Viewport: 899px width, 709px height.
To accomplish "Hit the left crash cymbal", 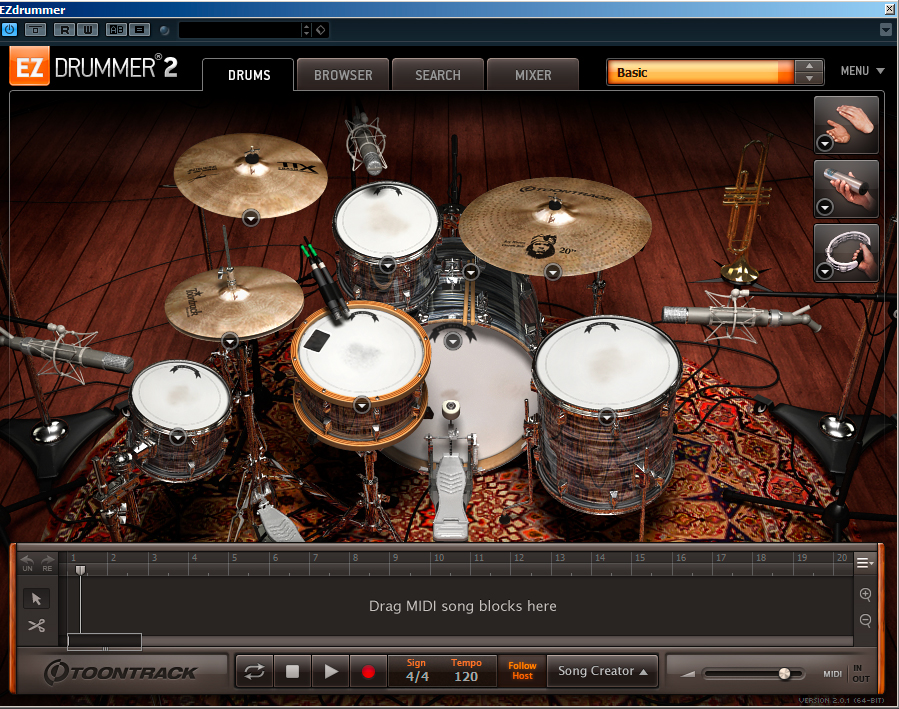I will point(251,175).
